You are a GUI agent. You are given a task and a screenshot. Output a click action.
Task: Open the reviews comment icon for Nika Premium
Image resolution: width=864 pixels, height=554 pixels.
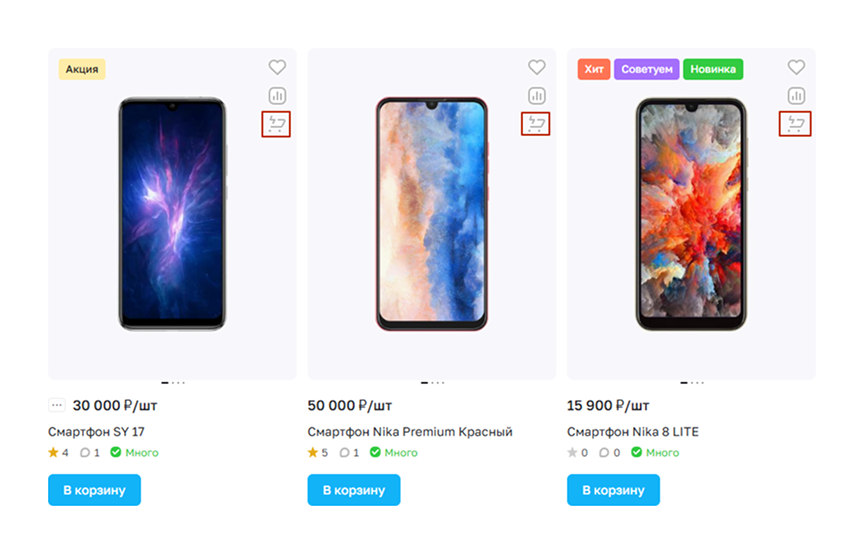coord(345,453)
